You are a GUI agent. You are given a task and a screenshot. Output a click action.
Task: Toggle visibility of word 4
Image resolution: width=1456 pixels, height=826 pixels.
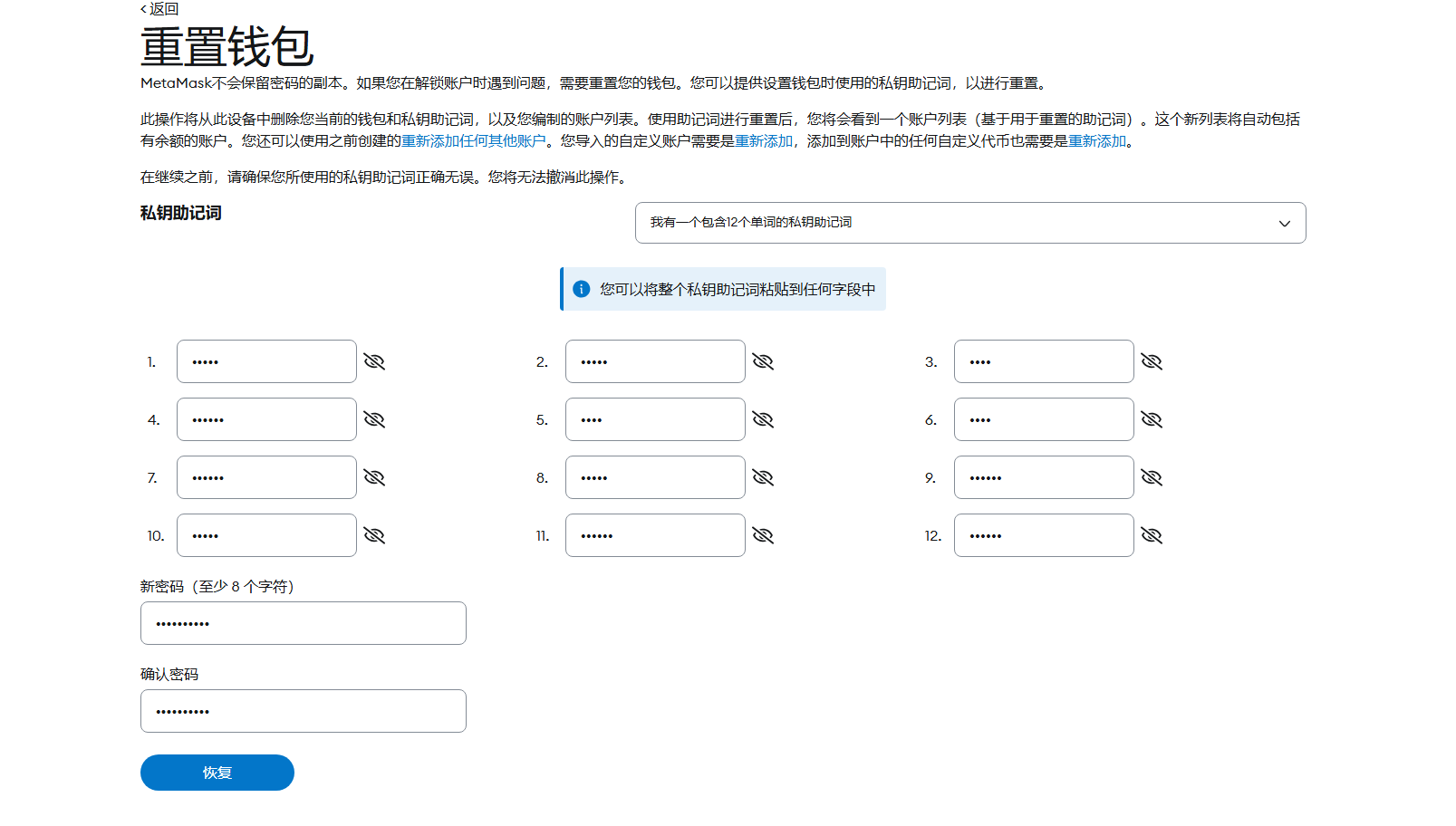[x=374, y=419]
